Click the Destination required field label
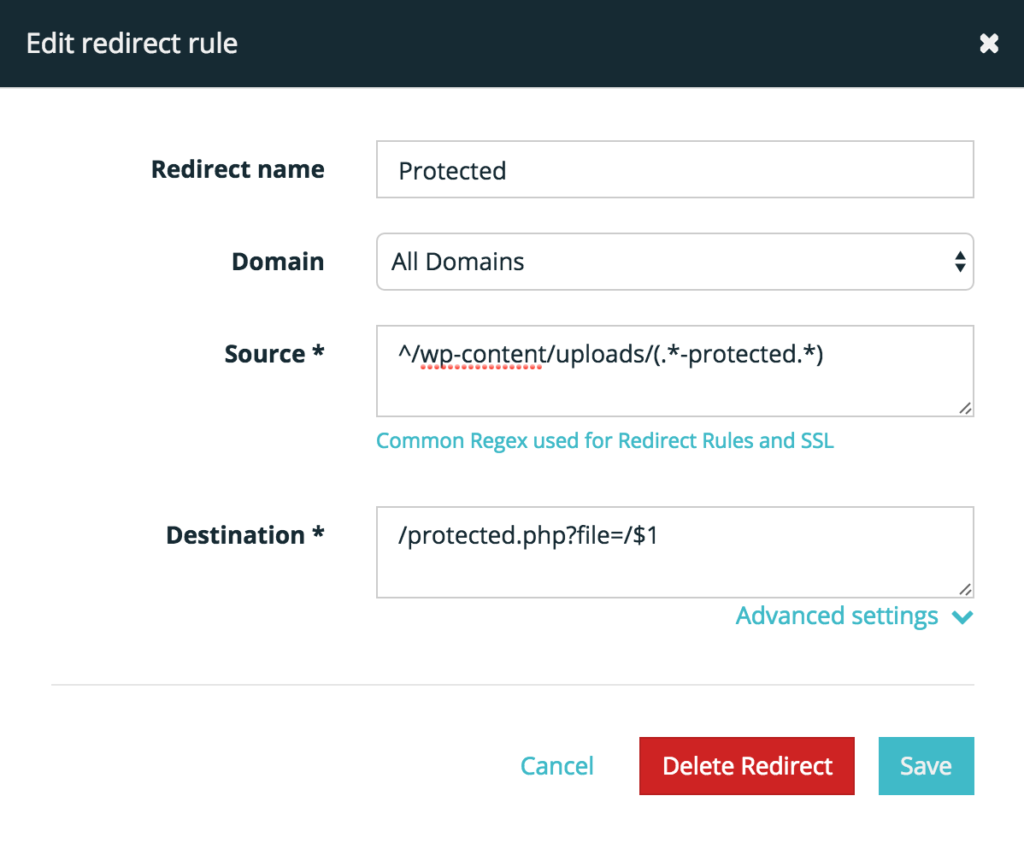The height and width of the screenshot is (843, 1024). point(244,535)
